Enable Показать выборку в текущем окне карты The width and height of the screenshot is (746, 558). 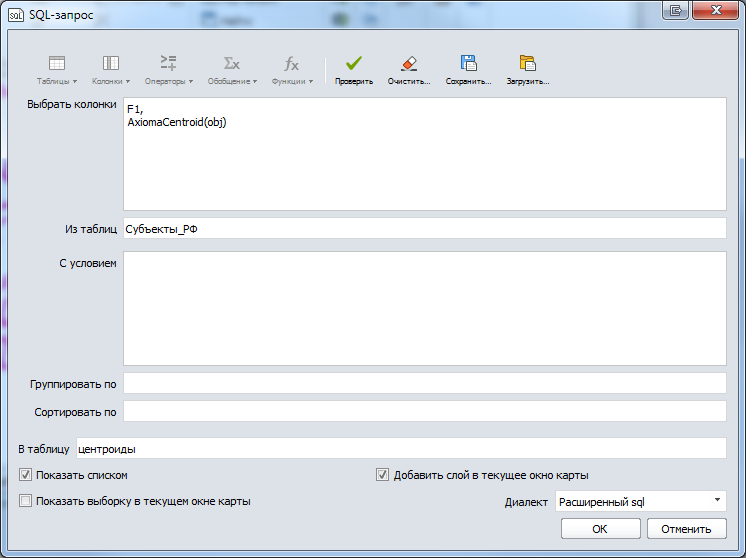[25, 501]
